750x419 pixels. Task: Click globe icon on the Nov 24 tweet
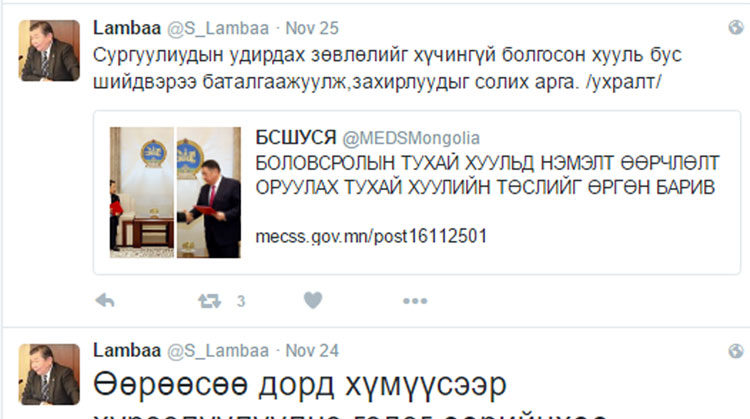pos(736,351)
